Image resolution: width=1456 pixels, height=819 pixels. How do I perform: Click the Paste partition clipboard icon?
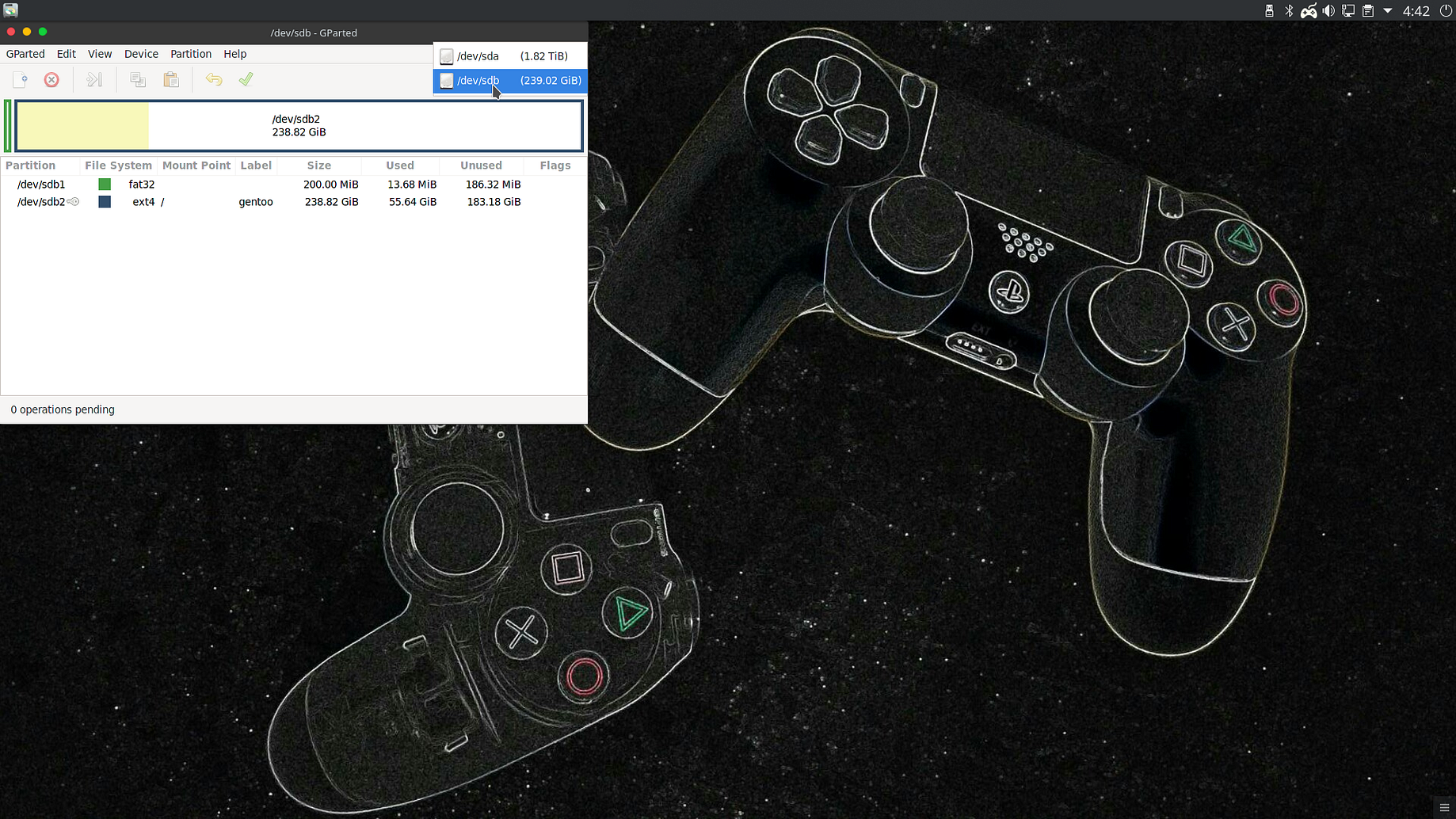(171, 79)
